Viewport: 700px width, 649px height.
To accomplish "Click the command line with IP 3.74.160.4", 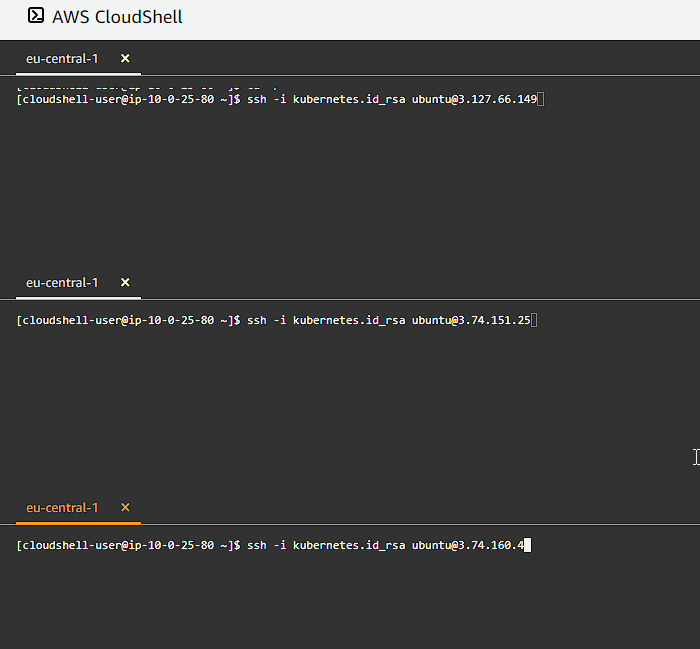I will pyautogui.click(x=274, y=545).
